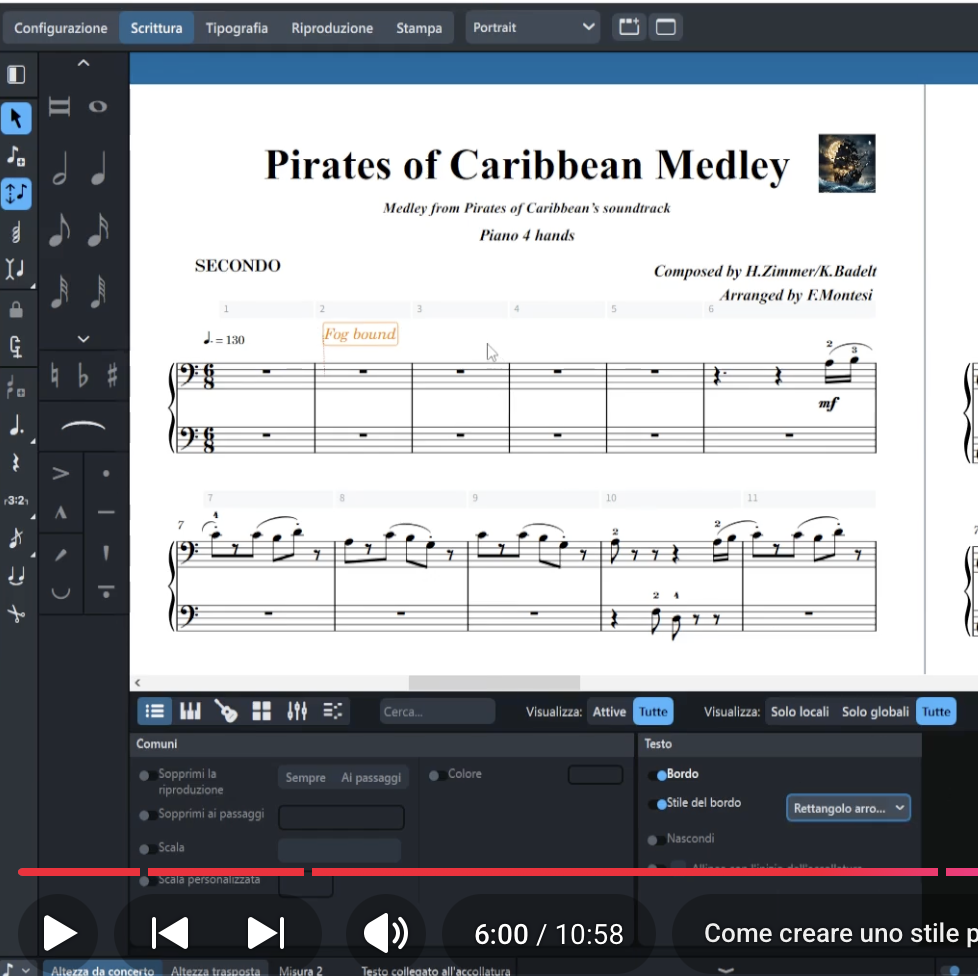978x976 pixels.
Task: Open the Rettangolo arro... border style dropdown
Action: 848,808
